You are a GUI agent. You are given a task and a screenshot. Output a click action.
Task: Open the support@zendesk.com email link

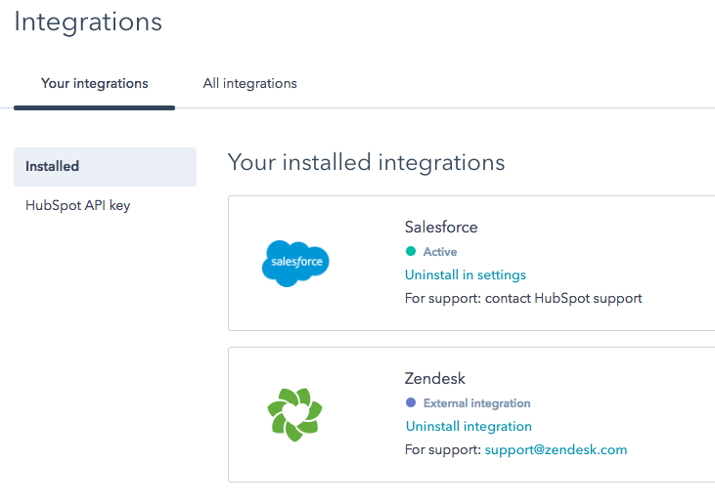pos(556,450)
